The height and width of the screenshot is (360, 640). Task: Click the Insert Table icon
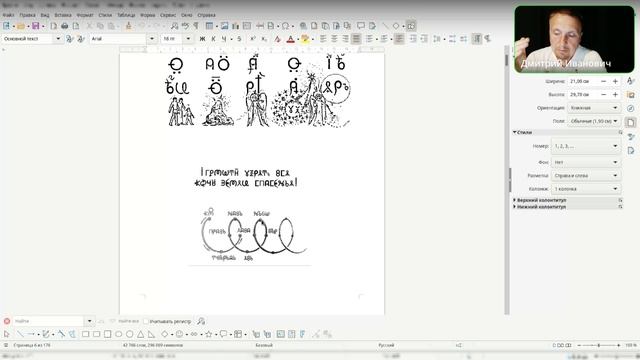coord(209,26)
